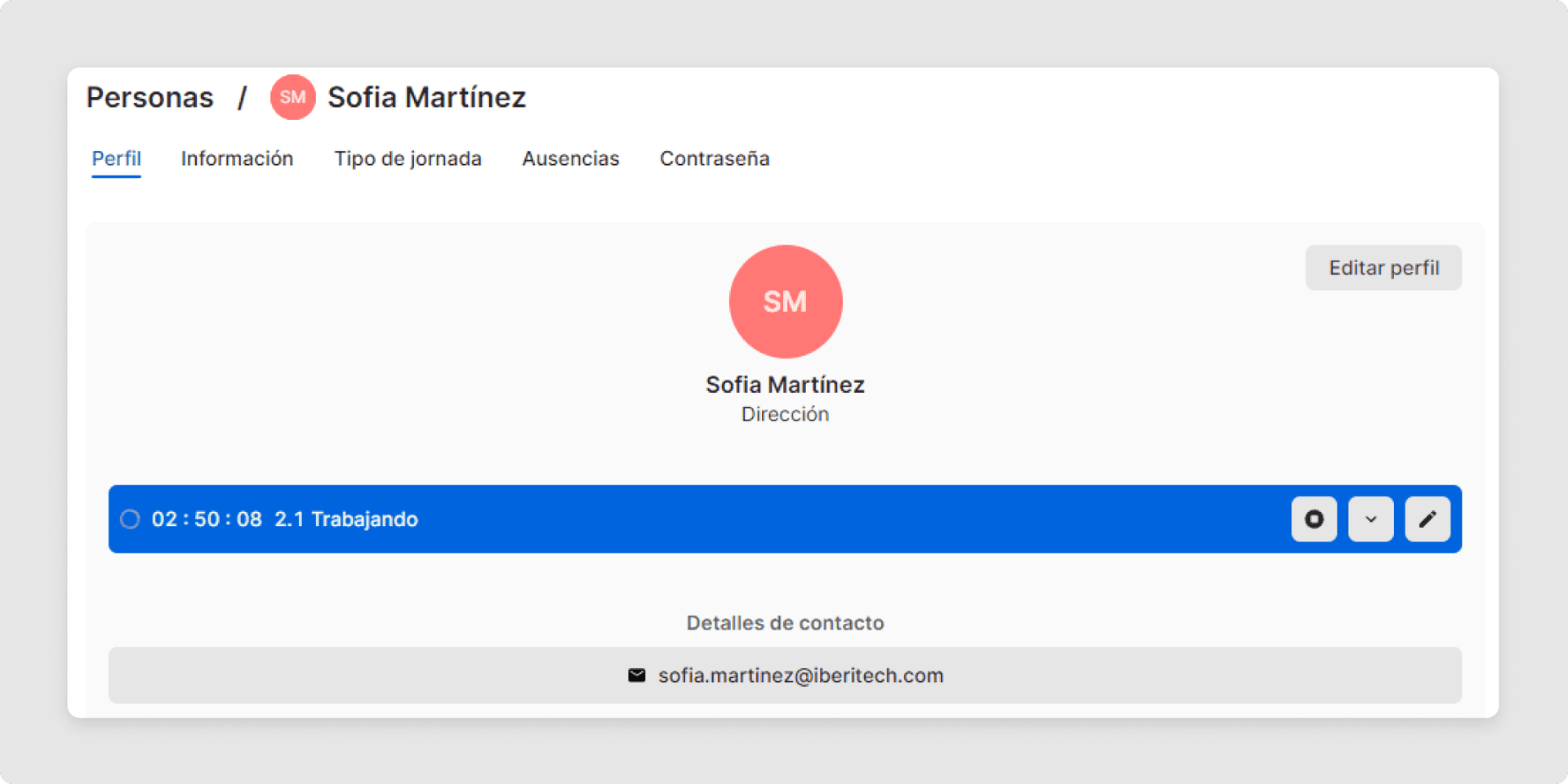
Task: Click the 02:50:08 elapsed time counter
Action: 207,519
